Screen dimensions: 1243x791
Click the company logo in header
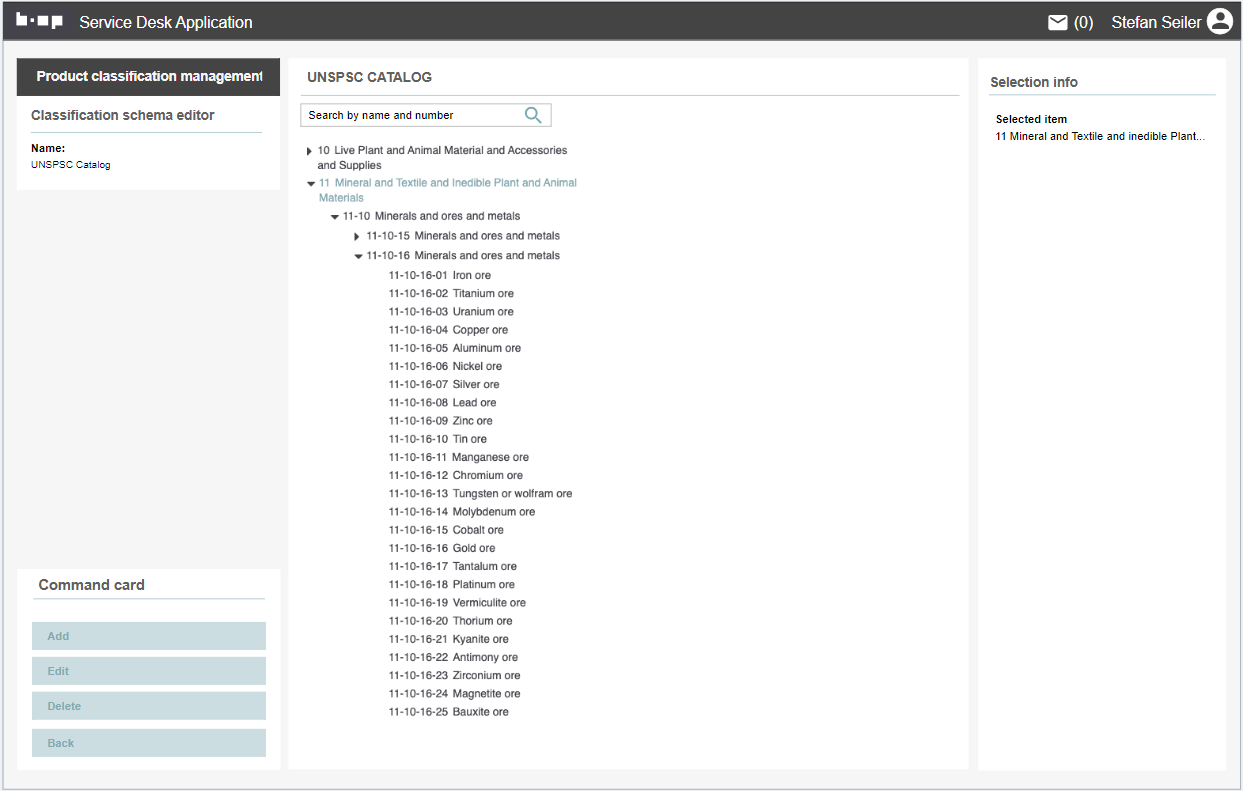click(x=40, y=21)
